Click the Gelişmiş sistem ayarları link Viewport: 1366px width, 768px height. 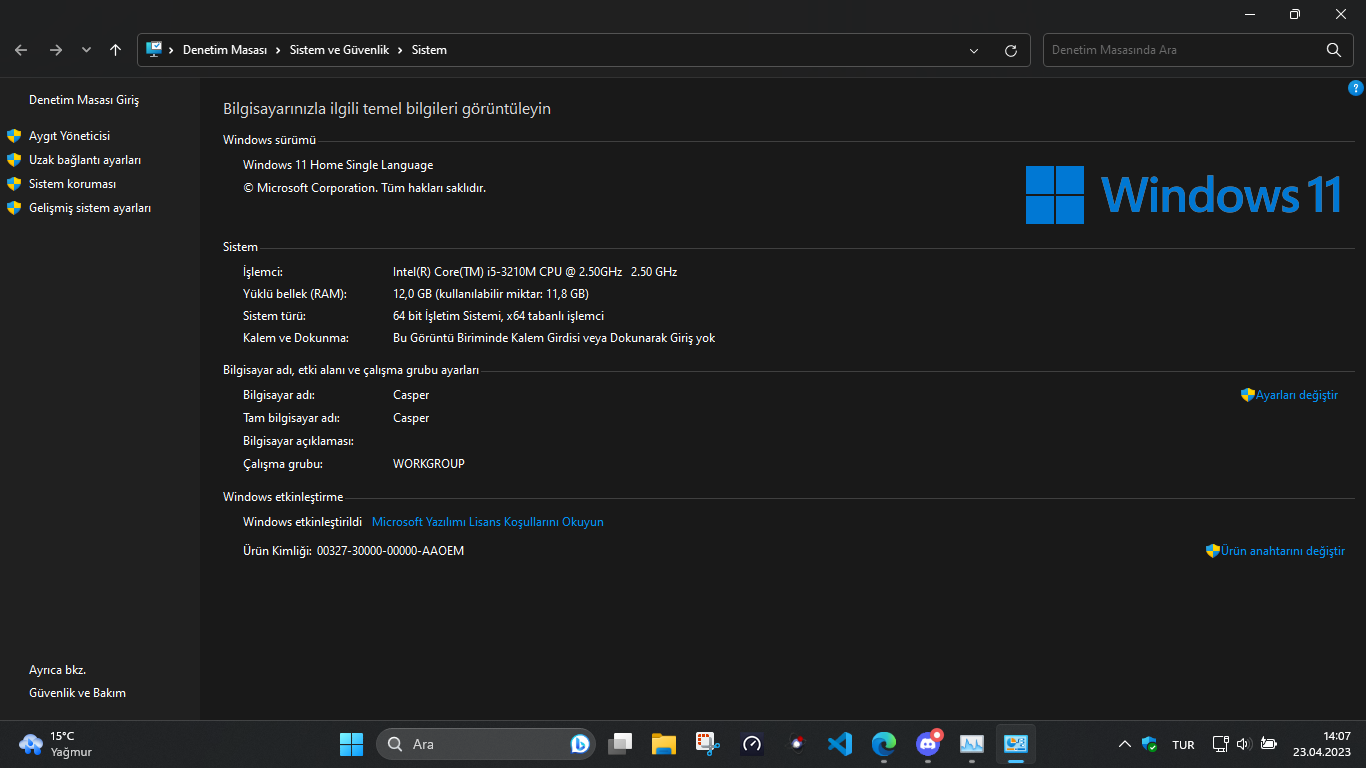pos(89,208)
